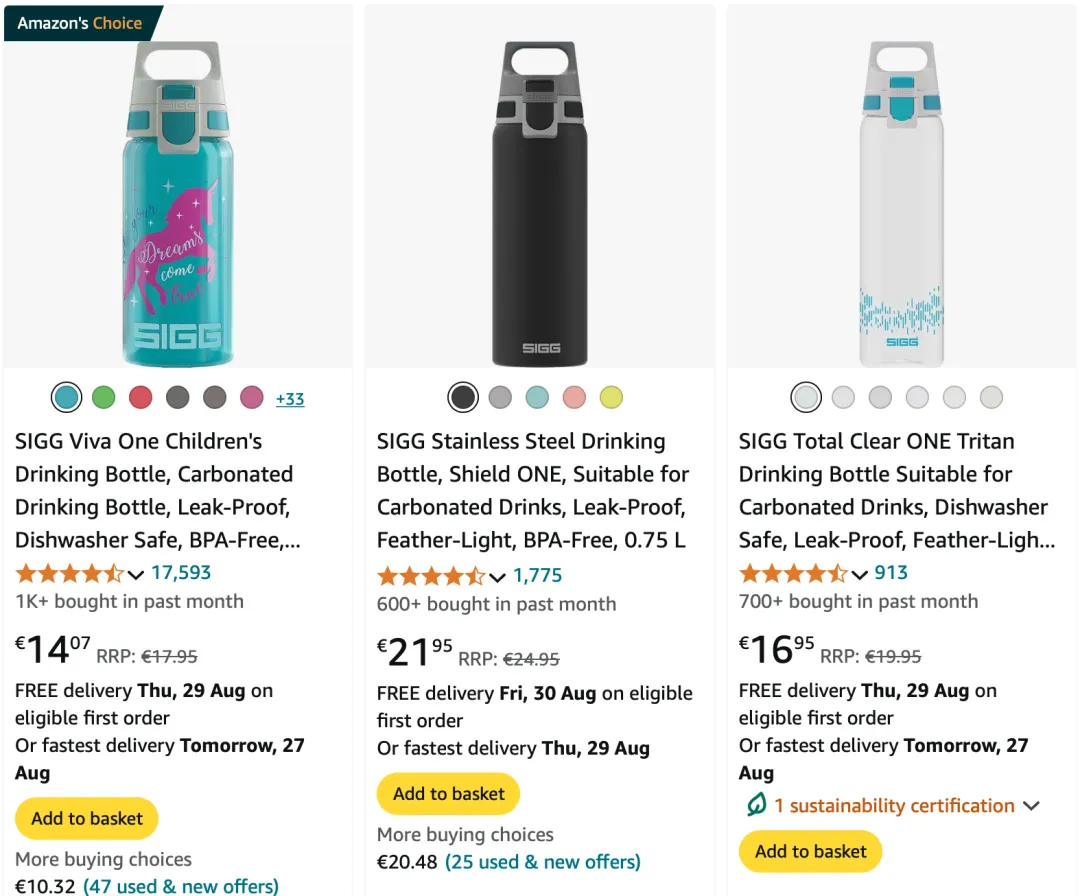Select light teal swatch for Shield ONE bottle
The image size is (1080, 896).
coord(537,398)
